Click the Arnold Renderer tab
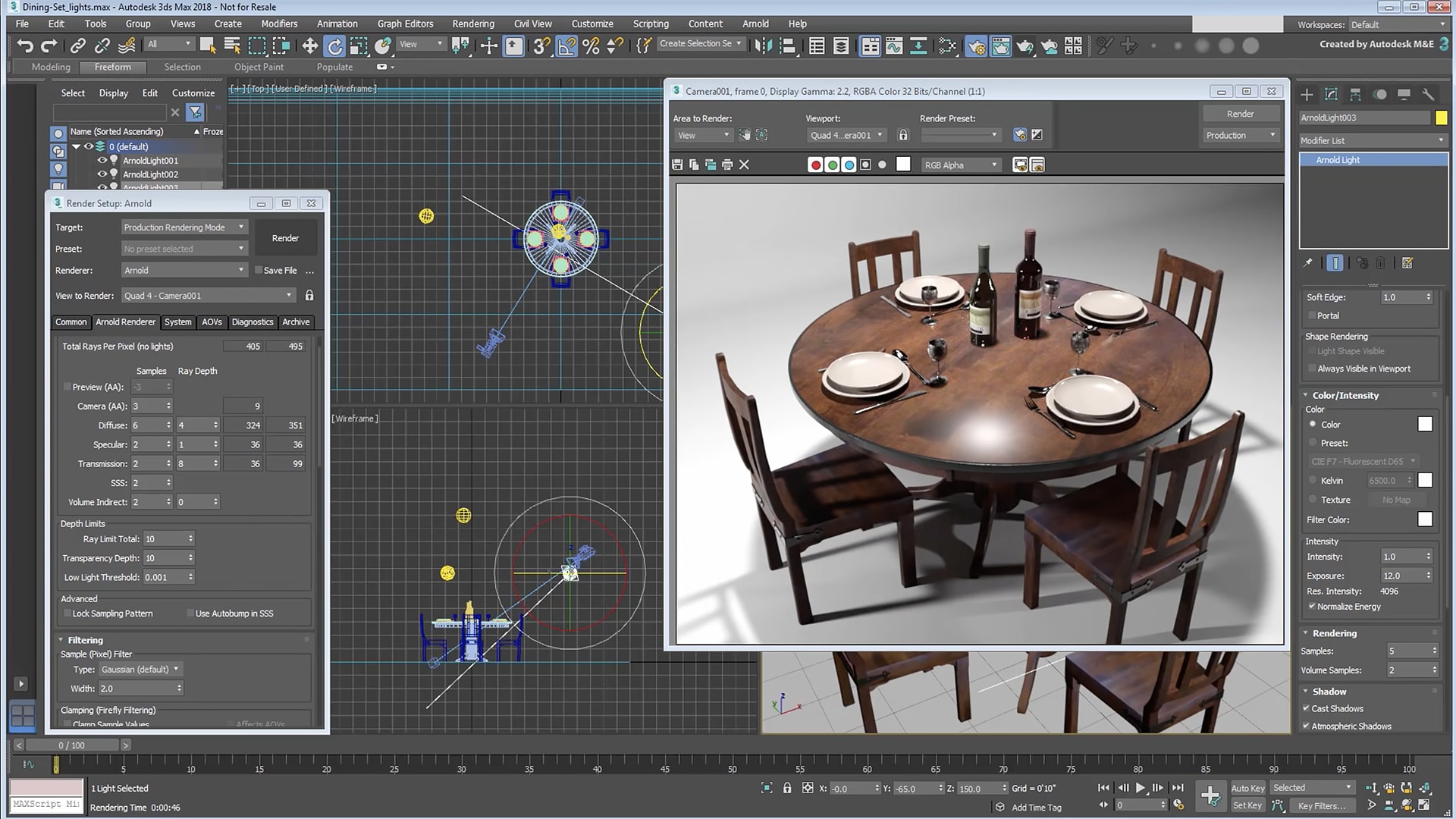Image resolution: width=1456 pixels, height=819 pixels. point(125,321)
